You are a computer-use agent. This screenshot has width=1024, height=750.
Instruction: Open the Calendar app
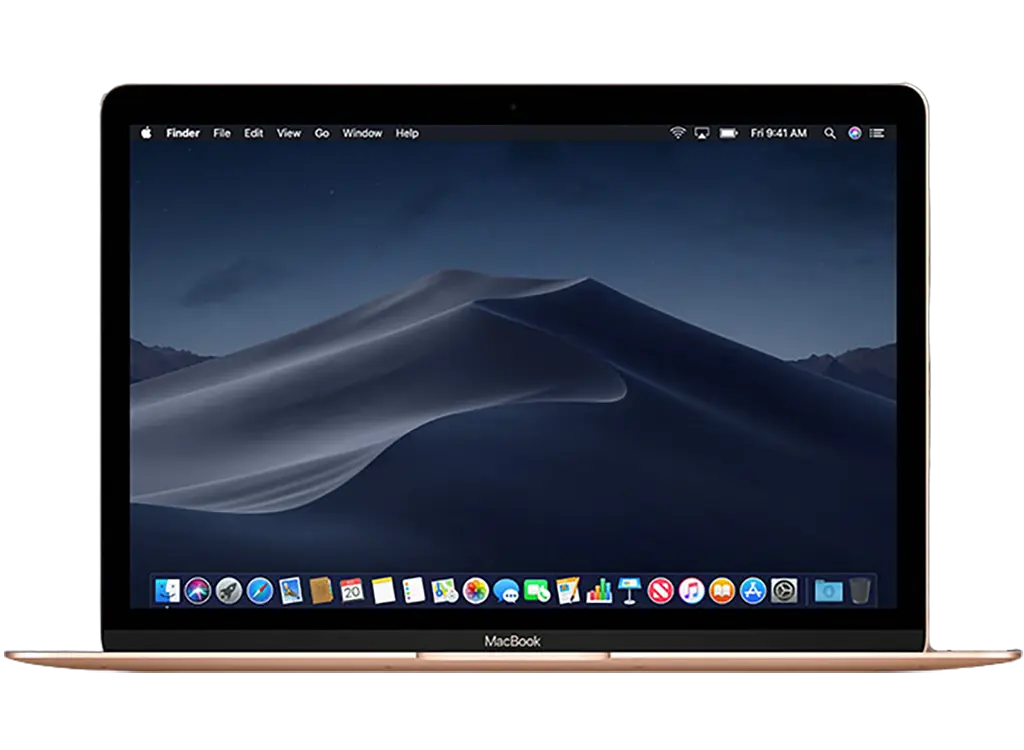tap(350, 592)
